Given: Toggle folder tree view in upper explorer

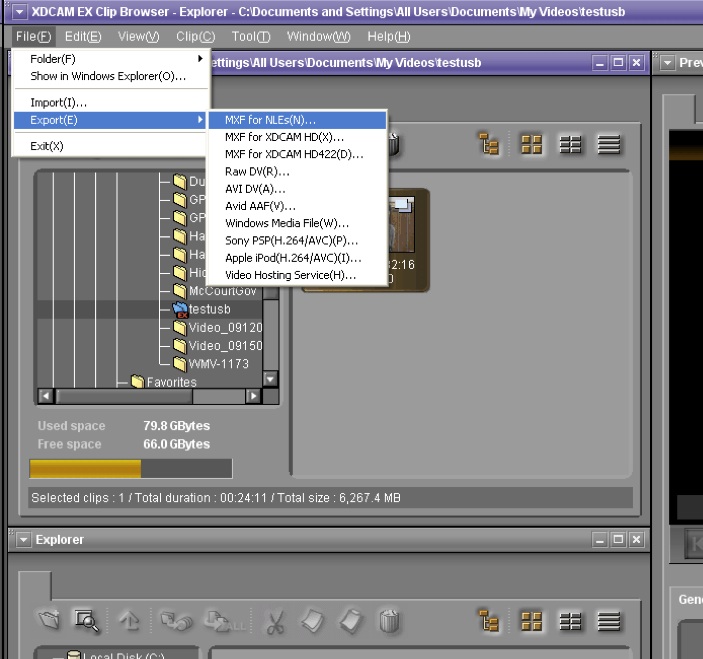Looking at the screenshot, I should [x=489, y=144].
